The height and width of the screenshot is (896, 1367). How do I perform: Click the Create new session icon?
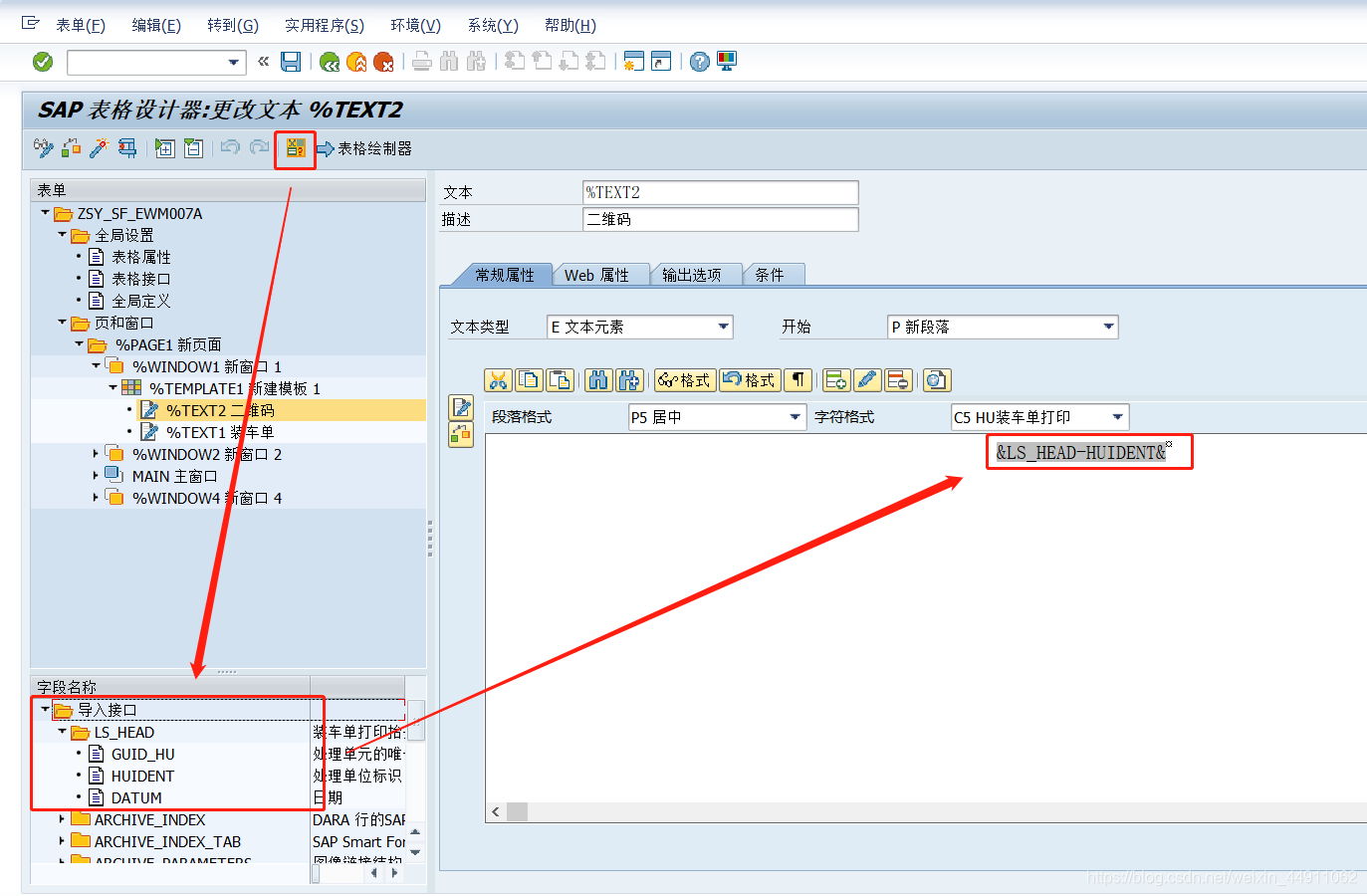pos(633,62)
